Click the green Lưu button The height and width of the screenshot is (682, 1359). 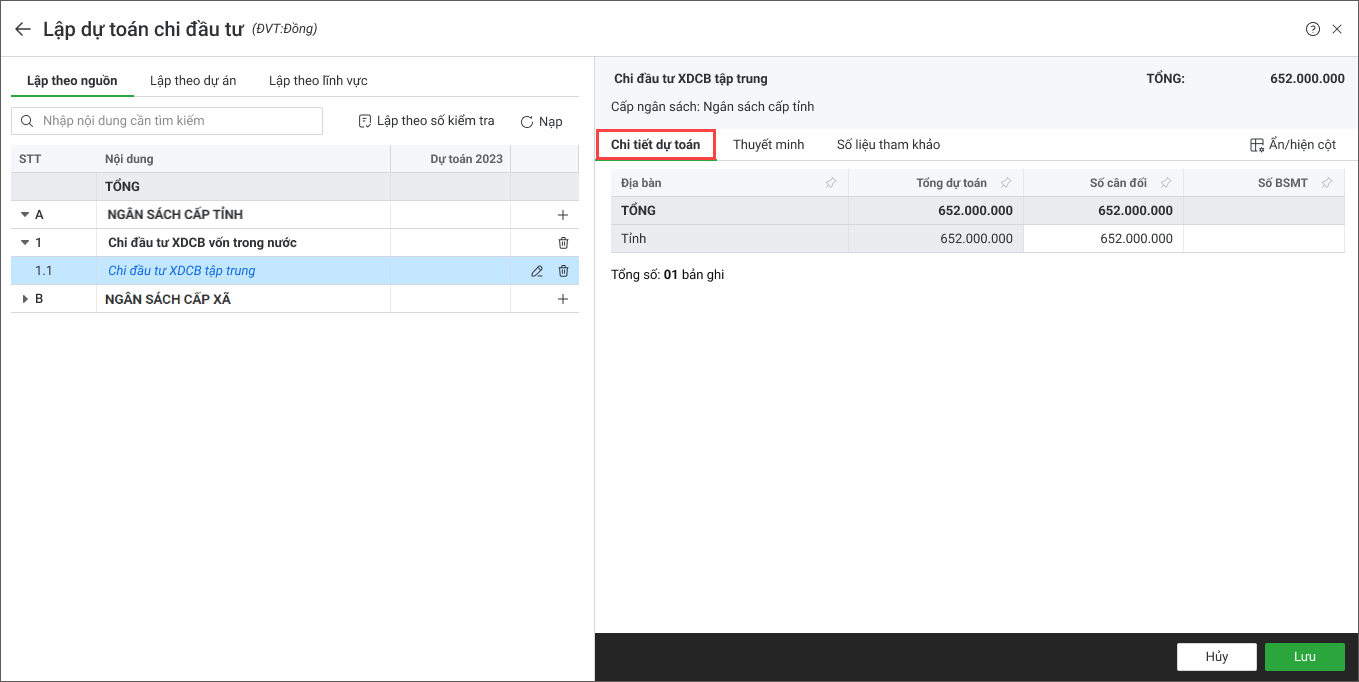click(x=1304, y=656)
